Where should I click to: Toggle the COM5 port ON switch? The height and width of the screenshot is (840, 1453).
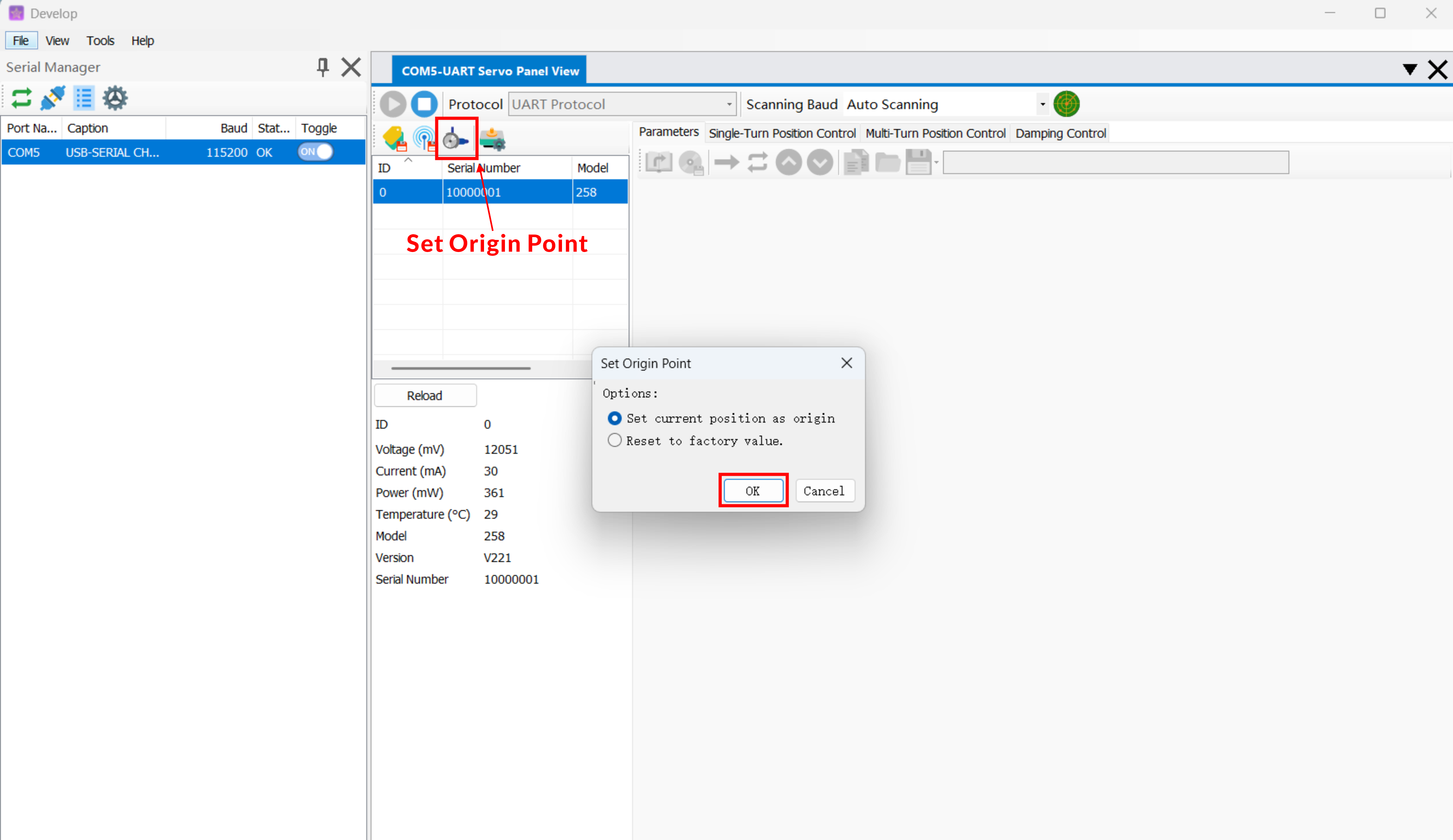[315, 152]
